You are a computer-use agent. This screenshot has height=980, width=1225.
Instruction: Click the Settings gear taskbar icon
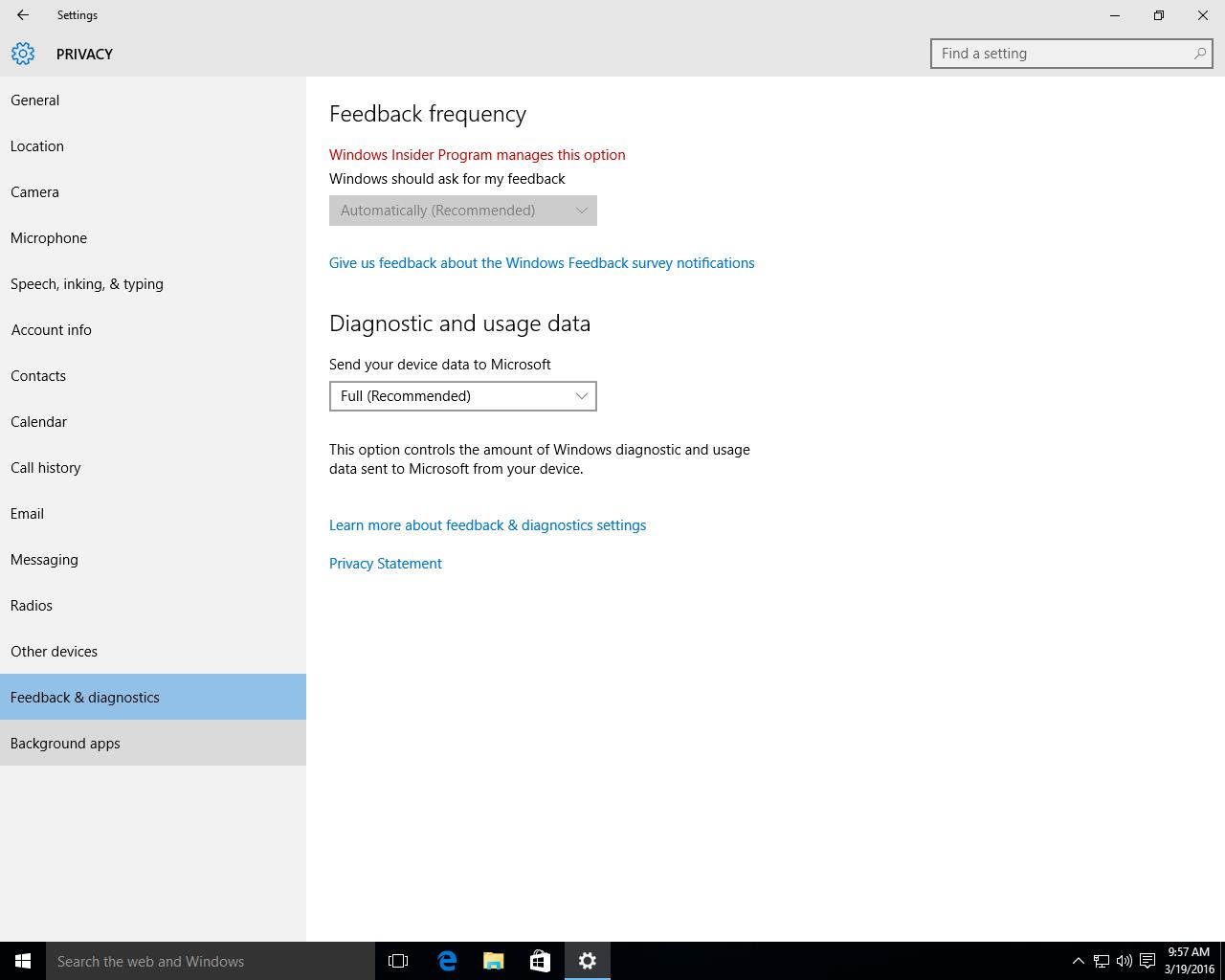tap(588, 961)
